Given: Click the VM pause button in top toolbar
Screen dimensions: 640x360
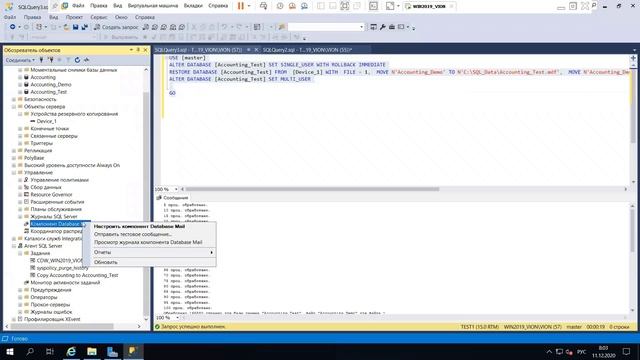Looking at the screenshot, I should click(241, 6).
